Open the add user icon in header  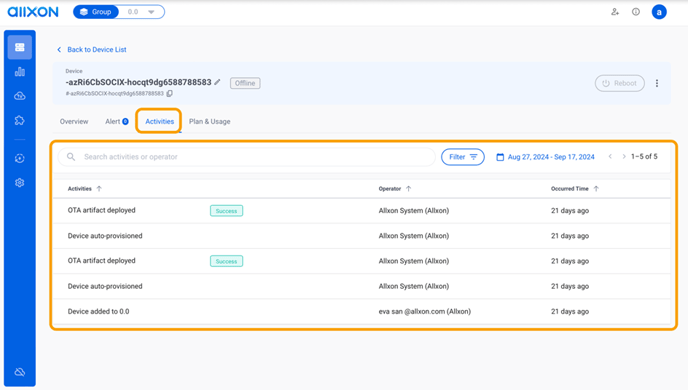[x=615, y=12]
